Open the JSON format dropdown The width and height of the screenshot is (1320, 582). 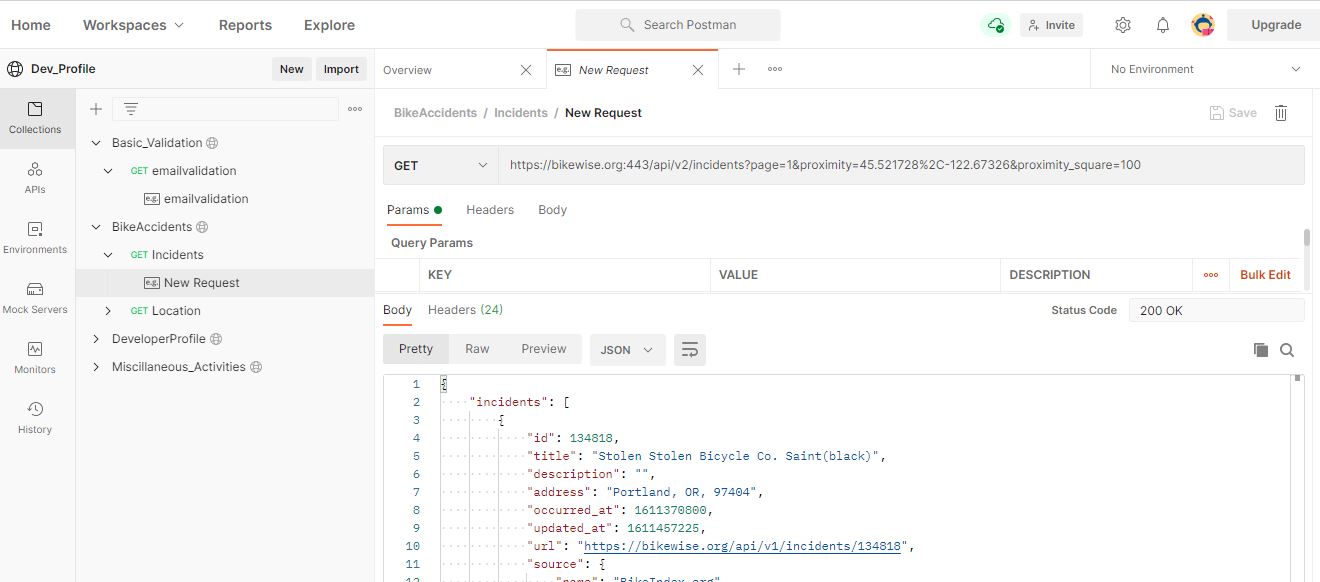(627, 350)
